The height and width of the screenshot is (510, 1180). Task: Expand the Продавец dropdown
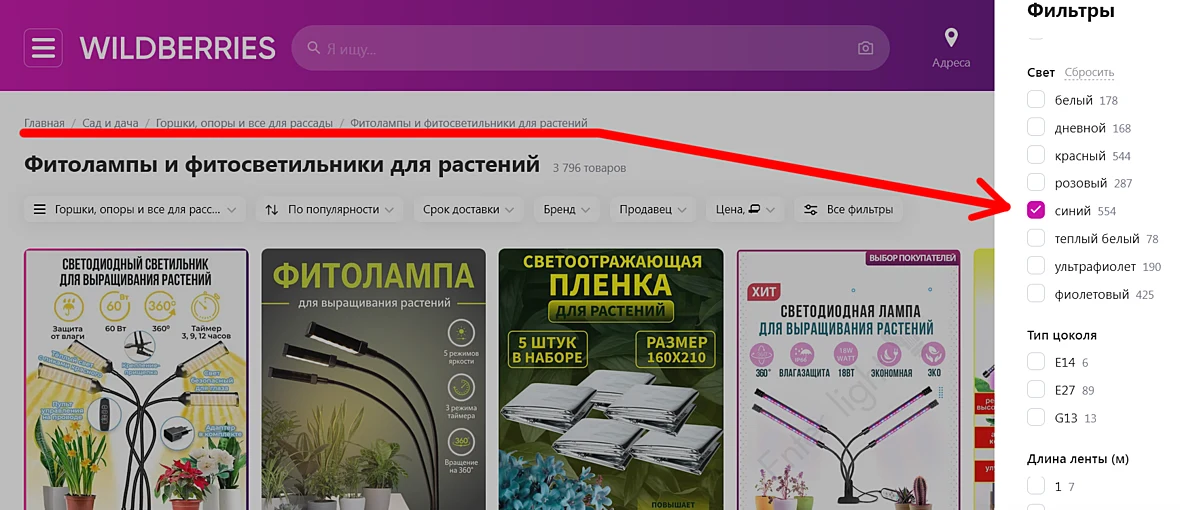[652, 210]
